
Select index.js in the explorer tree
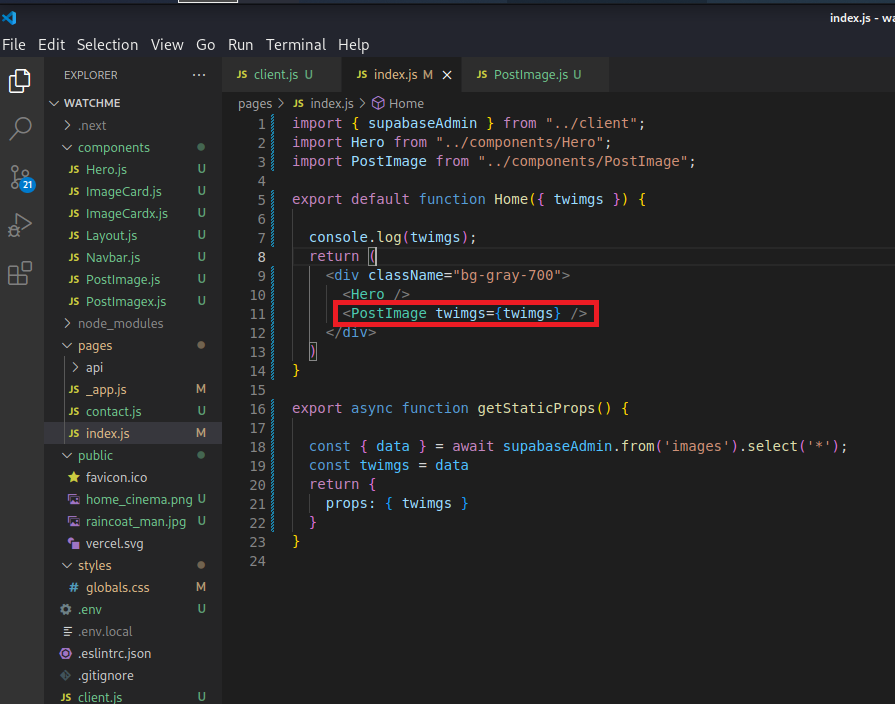coord(133,433)
